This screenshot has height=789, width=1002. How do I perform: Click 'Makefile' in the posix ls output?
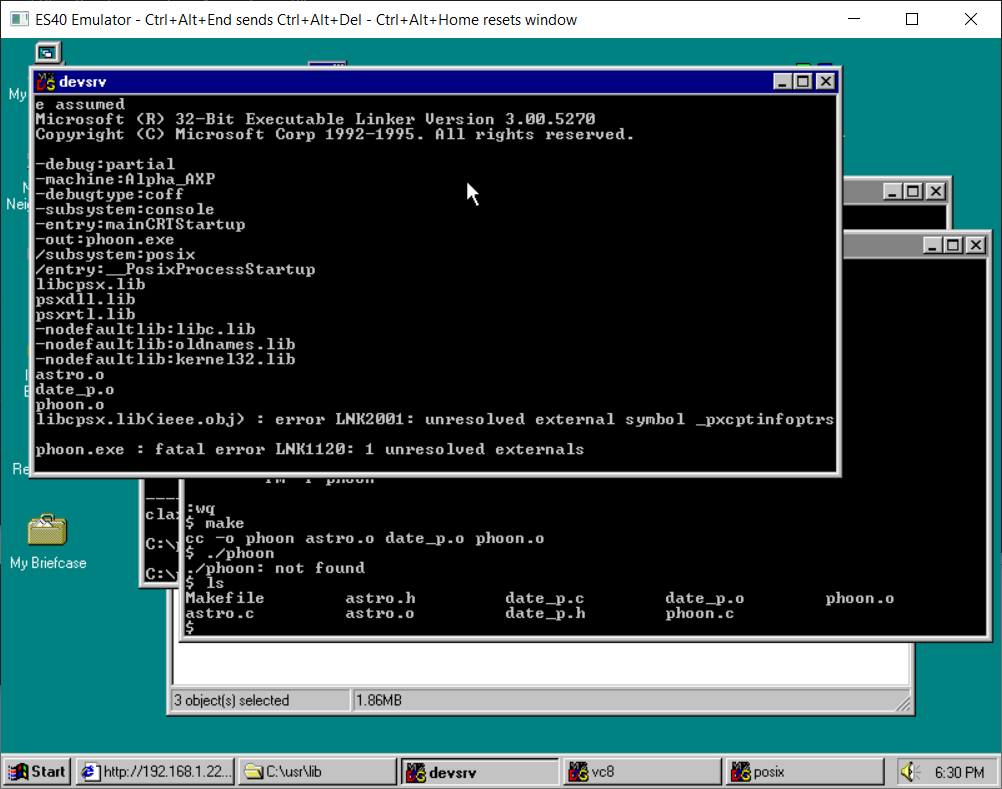225,599
